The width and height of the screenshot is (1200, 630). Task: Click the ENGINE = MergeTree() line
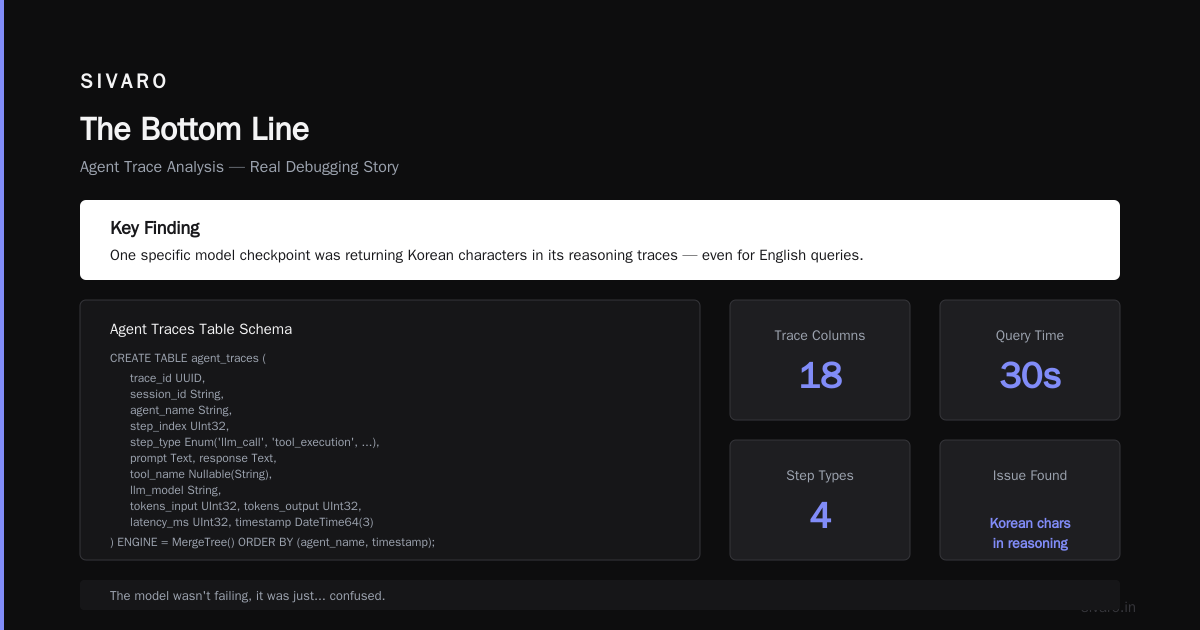tap(272, 542)
